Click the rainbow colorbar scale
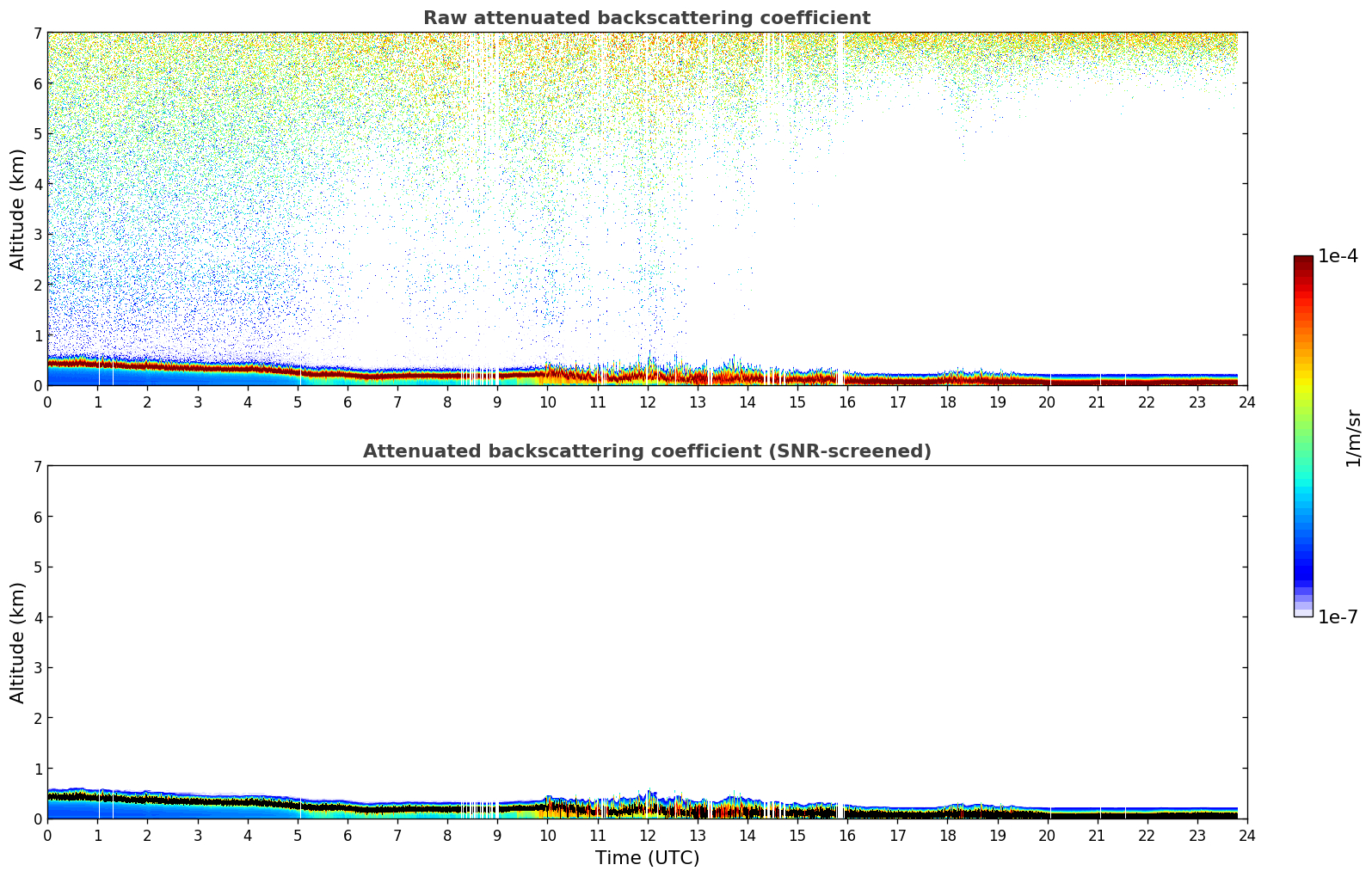 click(1303, 436)
